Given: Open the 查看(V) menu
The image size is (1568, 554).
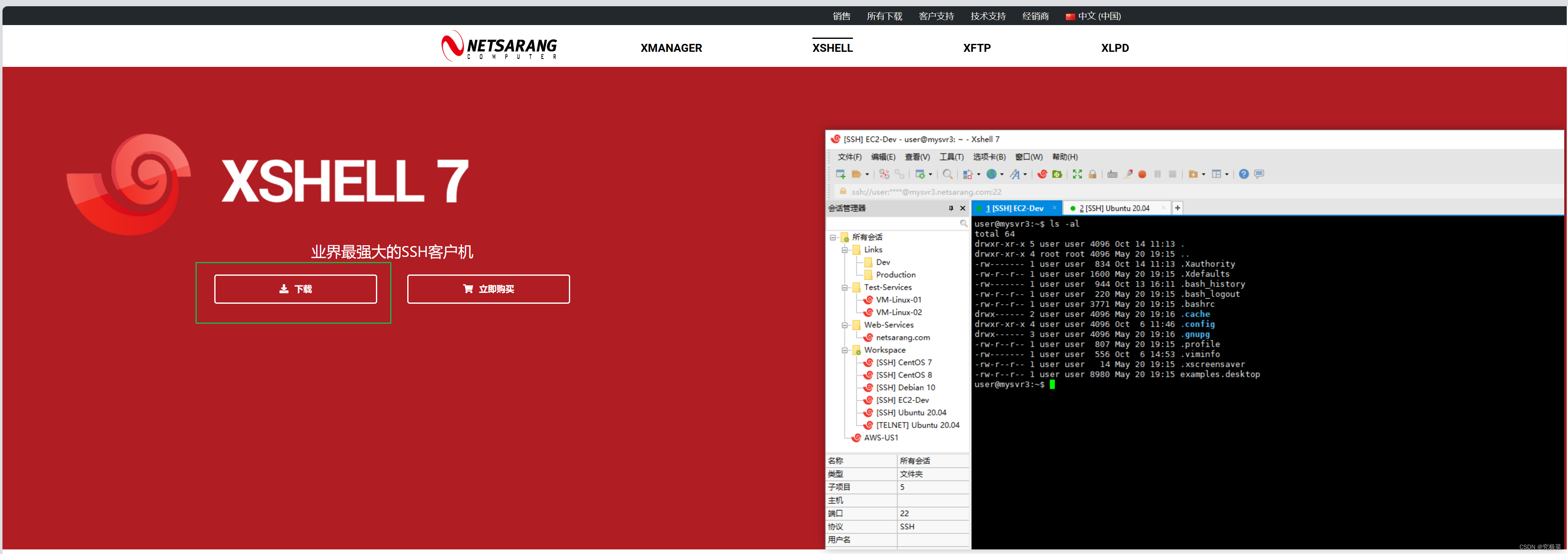Looking at the screenshot, I should click(x=917, y=157).
